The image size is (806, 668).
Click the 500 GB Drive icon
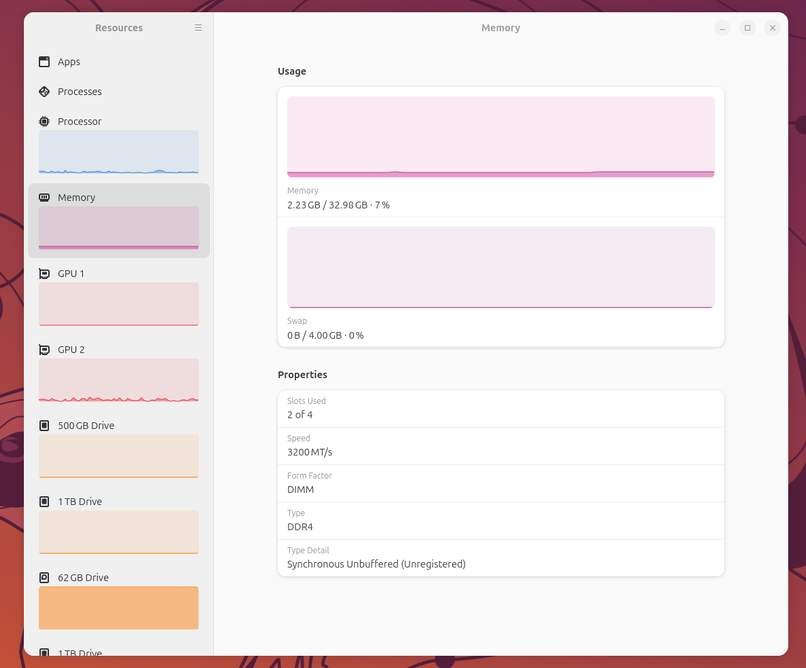(x=45, y=425)
